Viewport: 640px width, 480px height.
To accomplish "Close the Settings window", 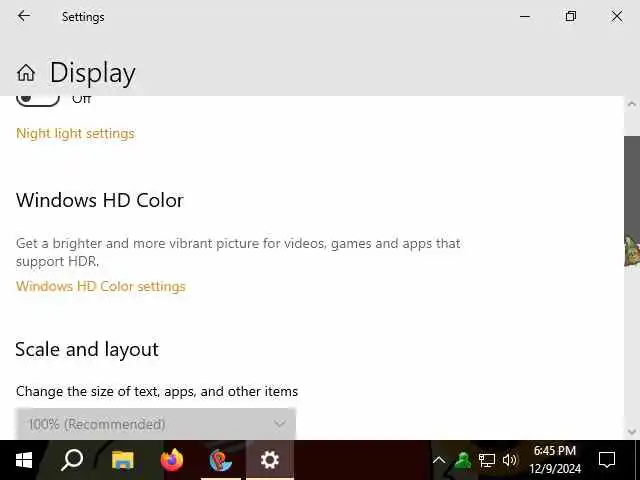I will tap(617, 16).
